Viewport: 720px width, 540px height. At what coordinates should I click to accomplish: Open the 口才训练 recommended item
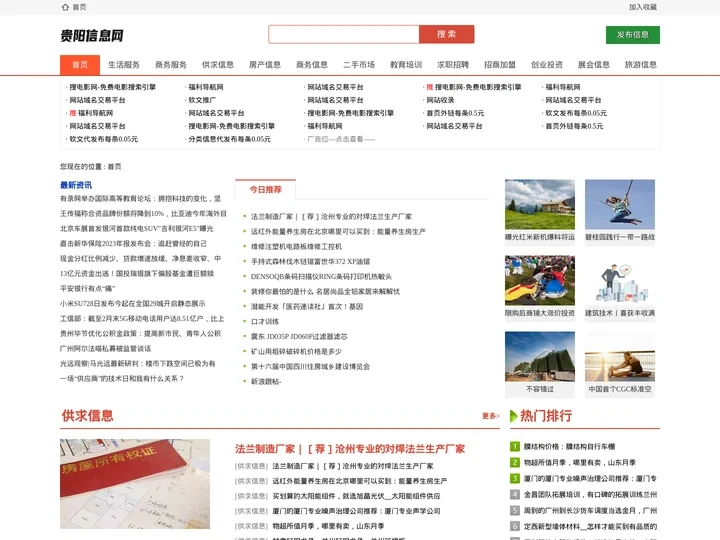pyautogui.click(x=265, y=321)
